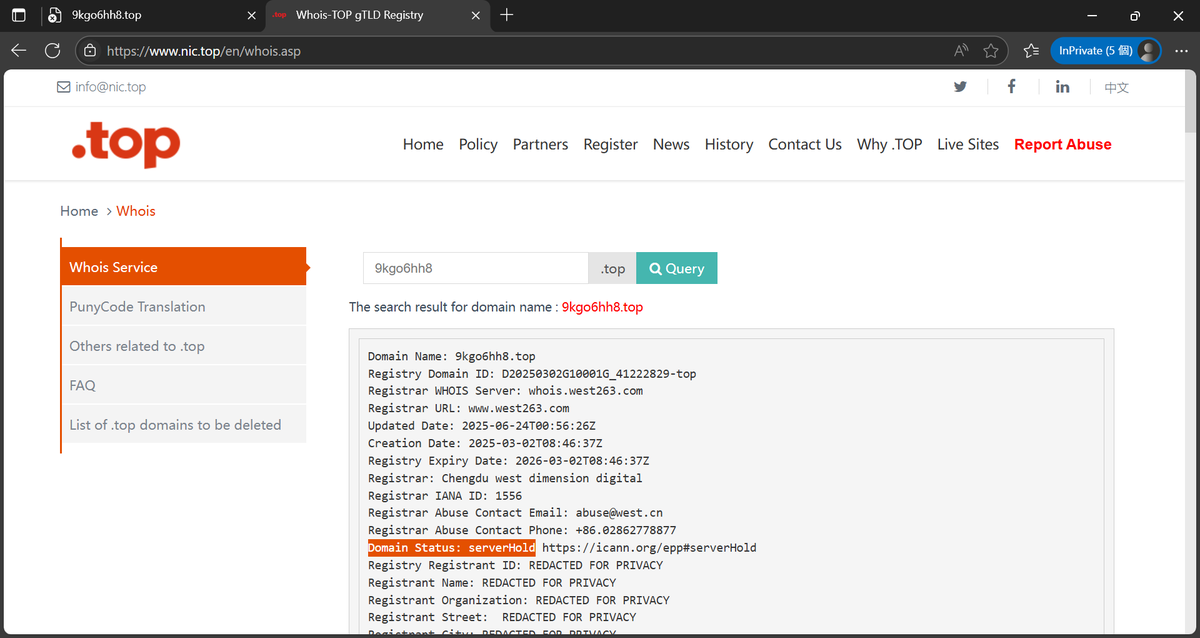The image size is (1200, 638).
Task: View site information lock icon
Action: pos(91,51)
